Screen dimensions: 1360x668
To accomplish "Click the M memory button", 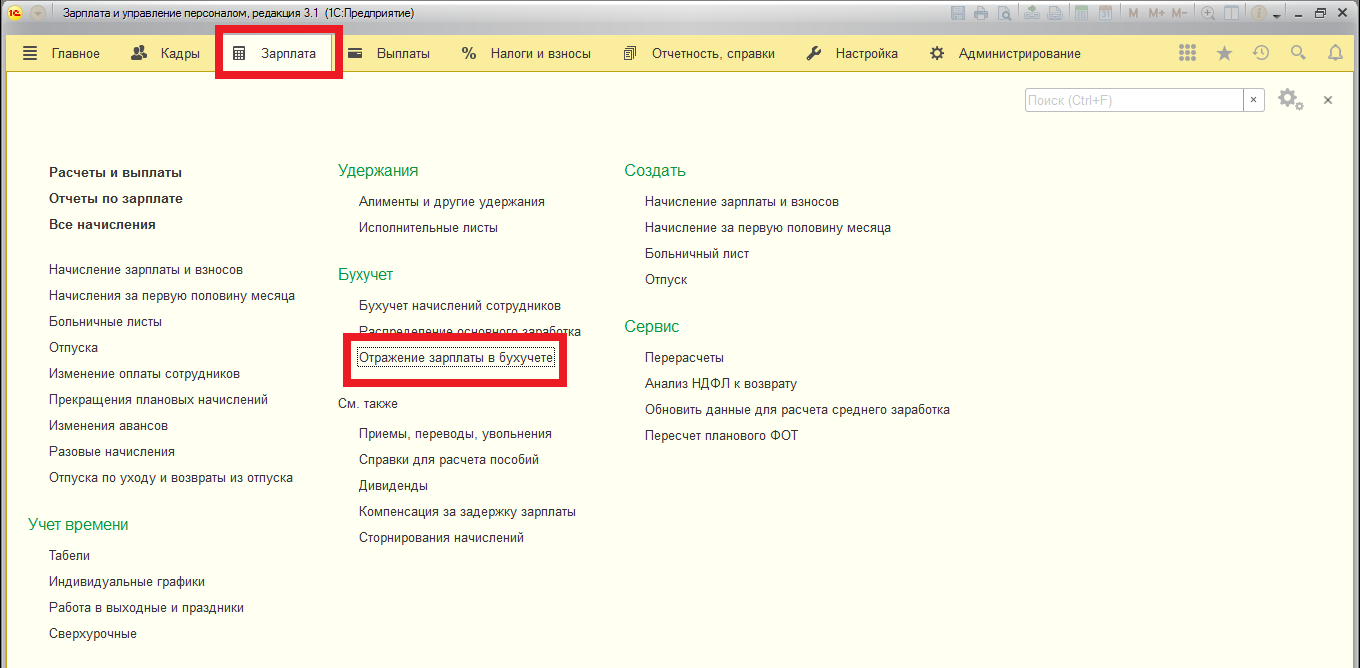I will [1133, 13].
